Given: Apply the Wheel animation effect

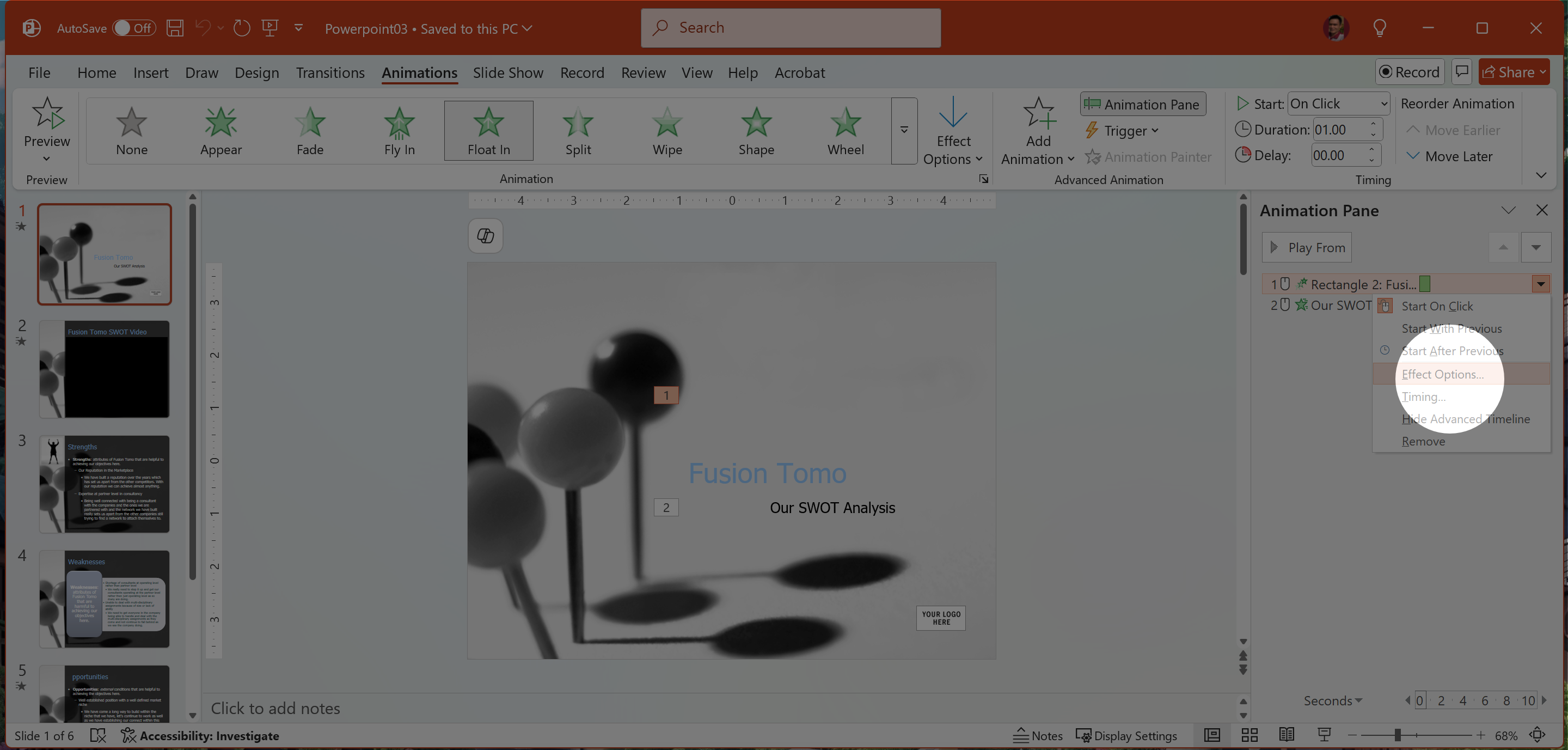Looking at the screenshot, I should click(x=845, y=130).
